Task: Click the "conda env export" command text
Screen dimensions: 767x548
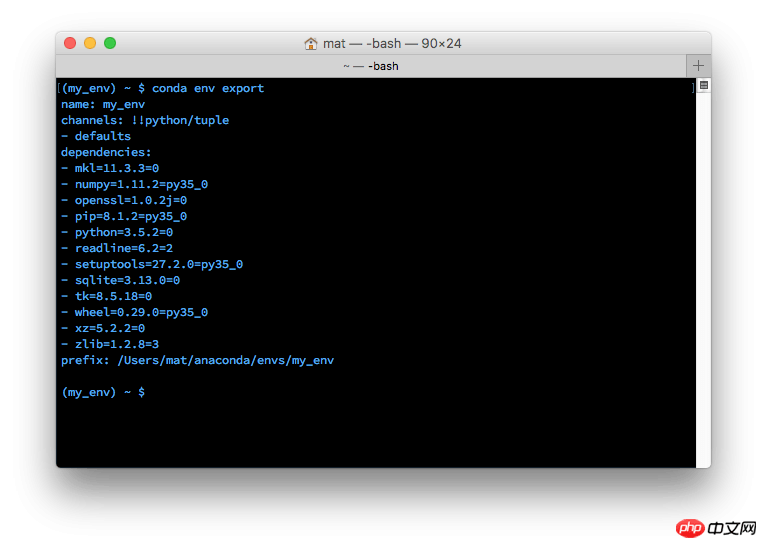Action: 208,89
